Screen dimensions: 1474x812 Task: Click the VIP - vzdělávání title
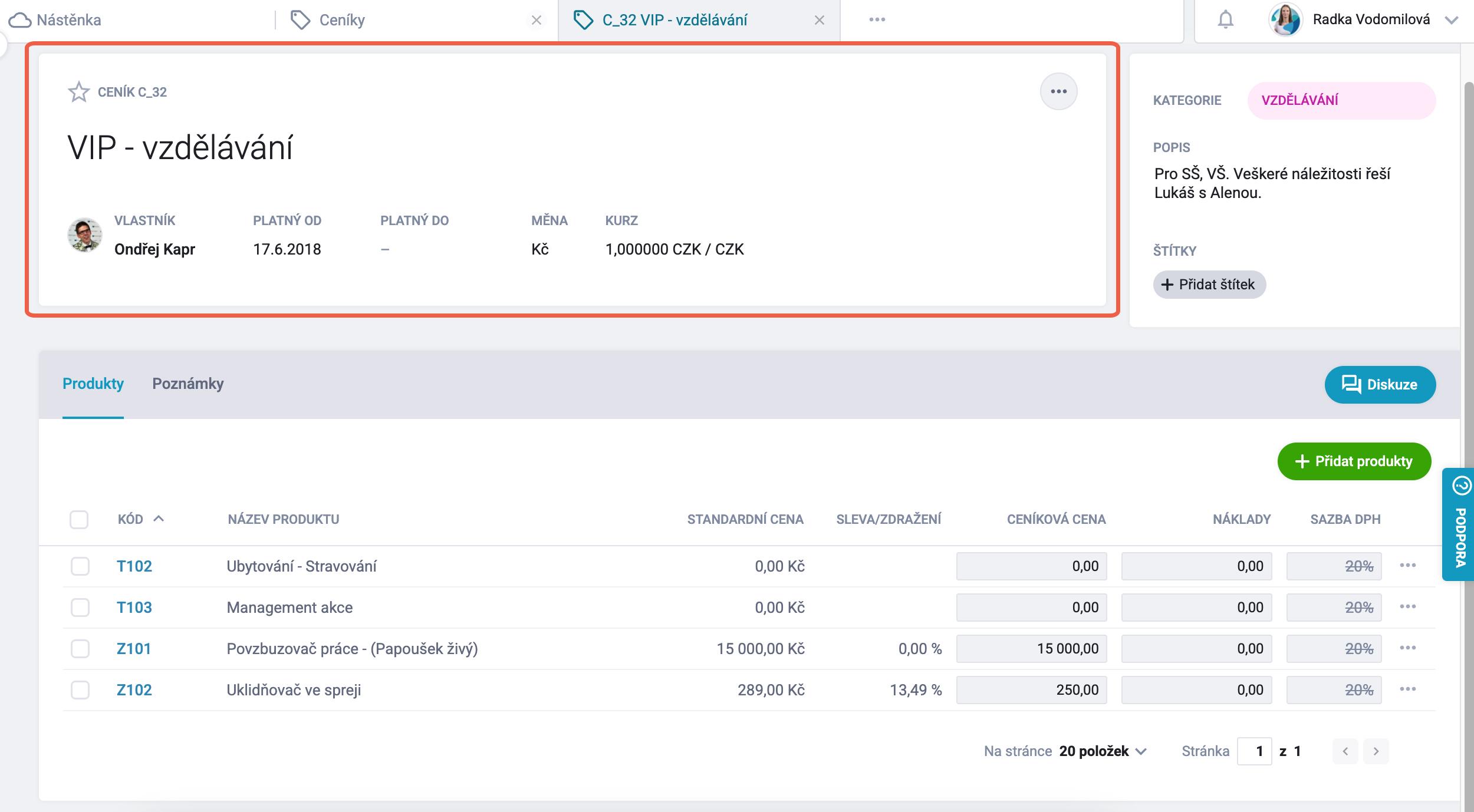(180, 147)
